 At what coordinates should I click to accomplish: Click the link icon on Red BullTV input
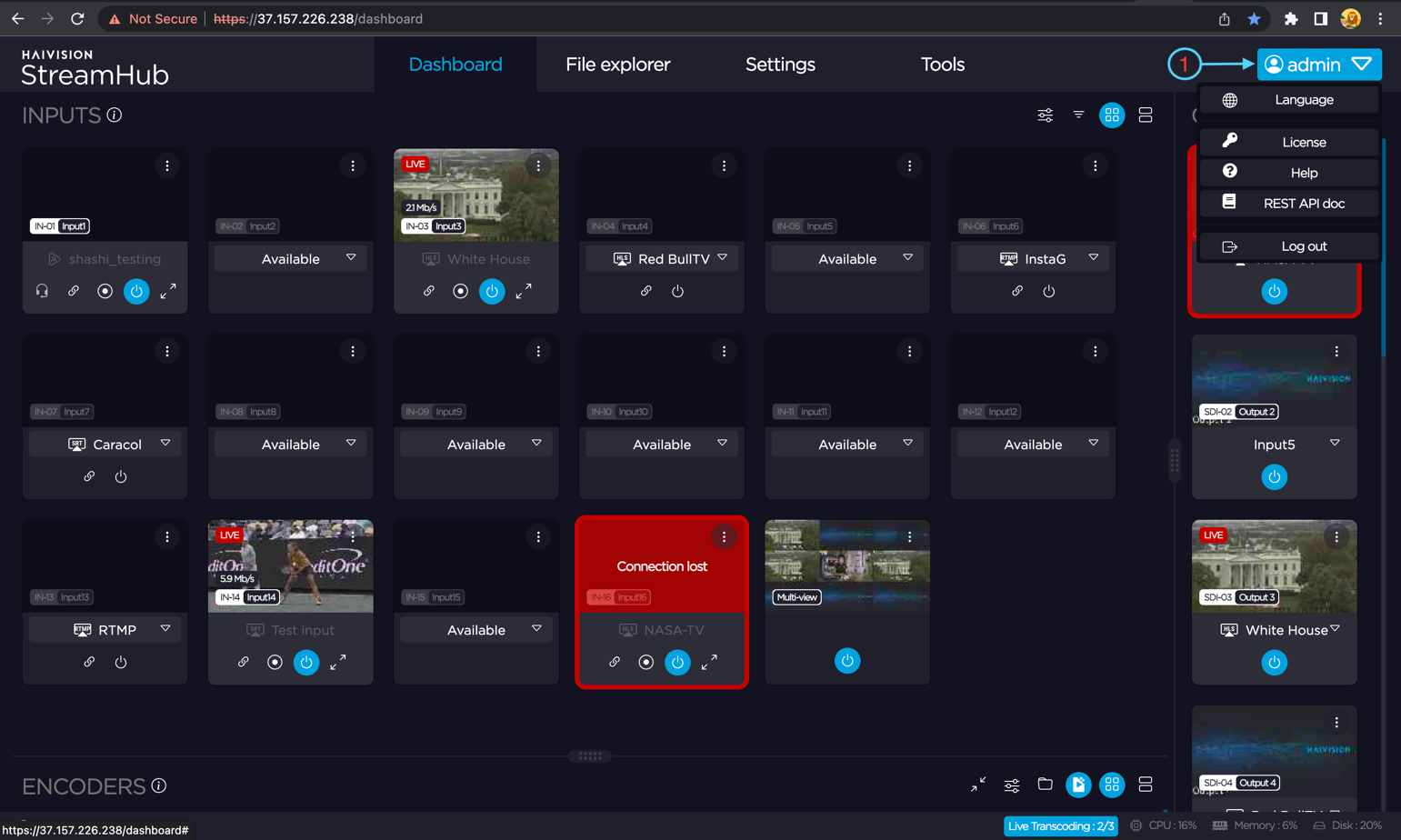pos(645,291)
